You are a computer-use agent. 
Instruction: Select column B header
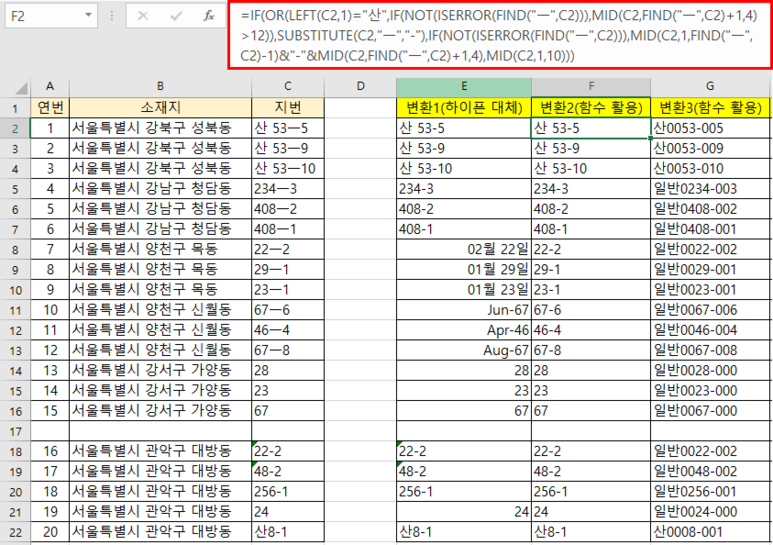(x=160, y=86)
